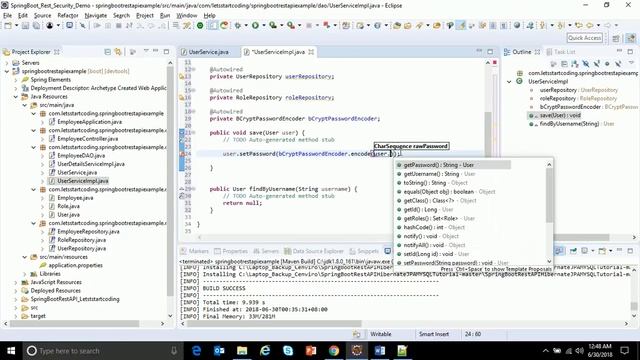Image resolution: width=640 pixels, height=360 pixels.
Task: Open the Refactor menu
Action: pyautogui.click(x=68, y=15)
